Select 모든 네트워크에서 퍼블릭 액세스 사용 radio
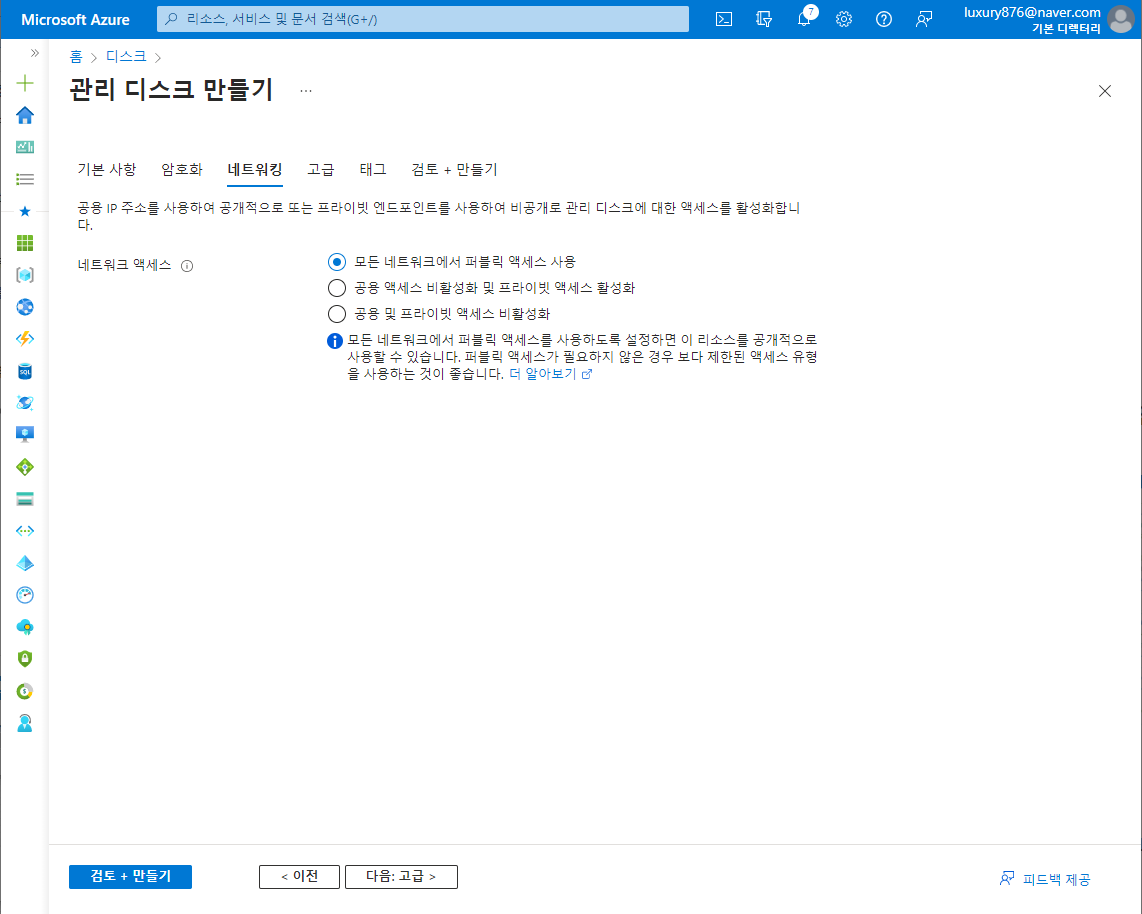This screenshot has width=1142, height=914. tap(336, 261)
